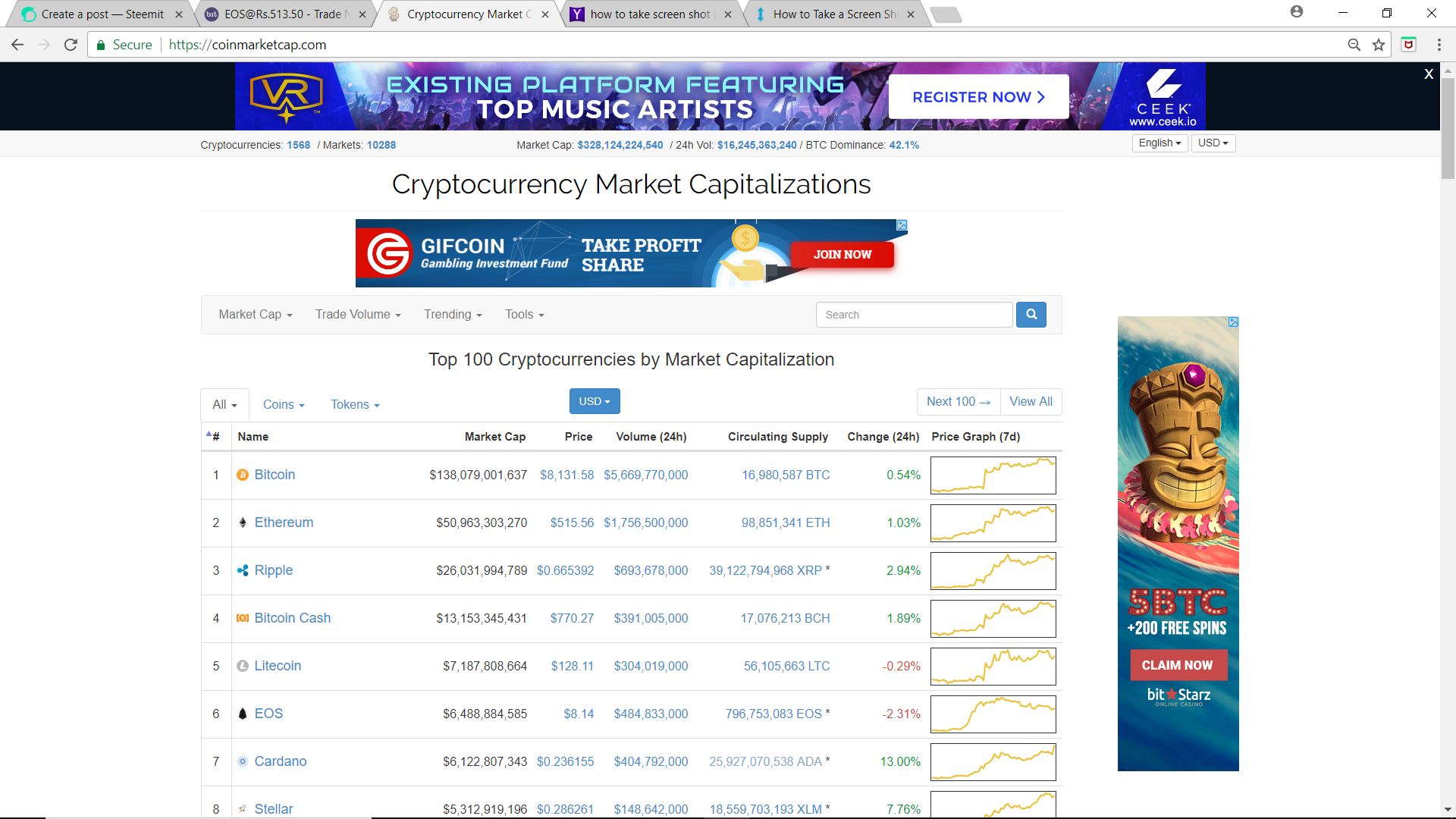Click the address bar URL
This screenshot has height=819, width=1456.
(247, 45)
